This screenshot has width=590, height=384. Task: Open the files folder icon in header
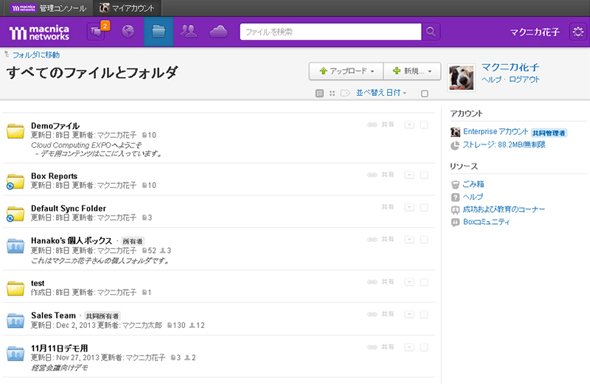click(x=158, y=32)
